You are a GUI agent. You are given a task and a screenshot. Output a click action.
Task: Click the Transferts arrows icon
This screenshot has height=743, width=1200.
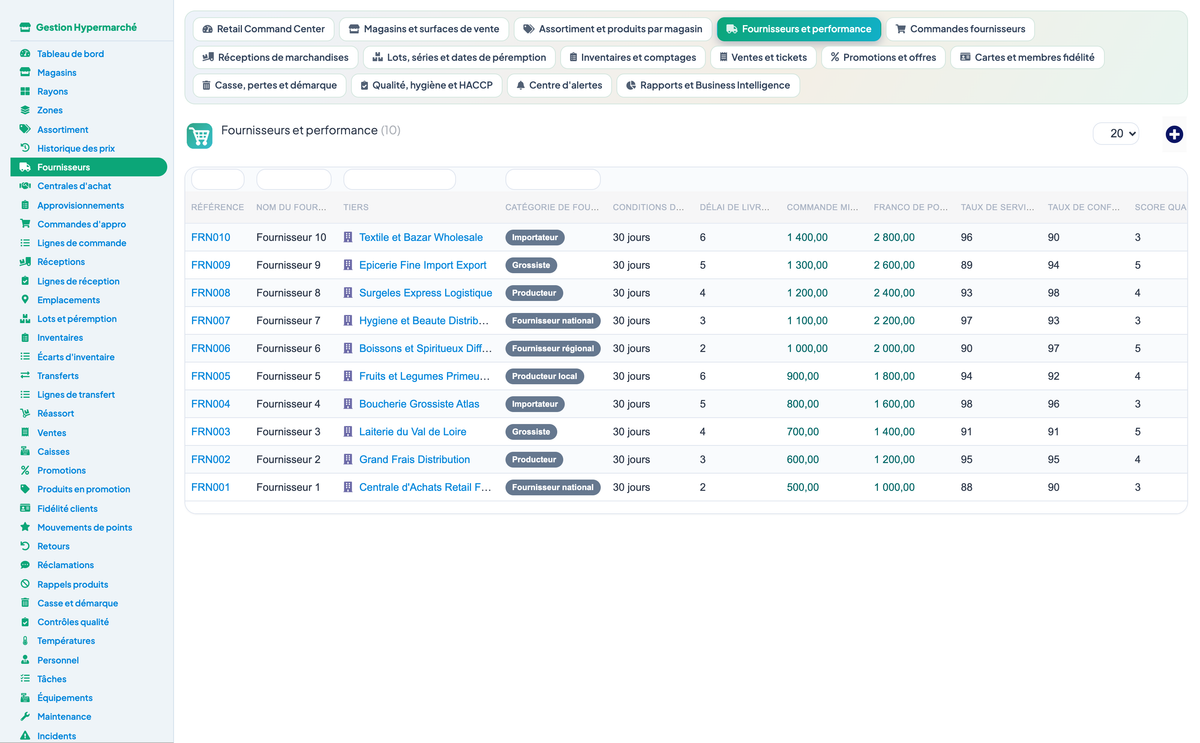click(25, 376)
